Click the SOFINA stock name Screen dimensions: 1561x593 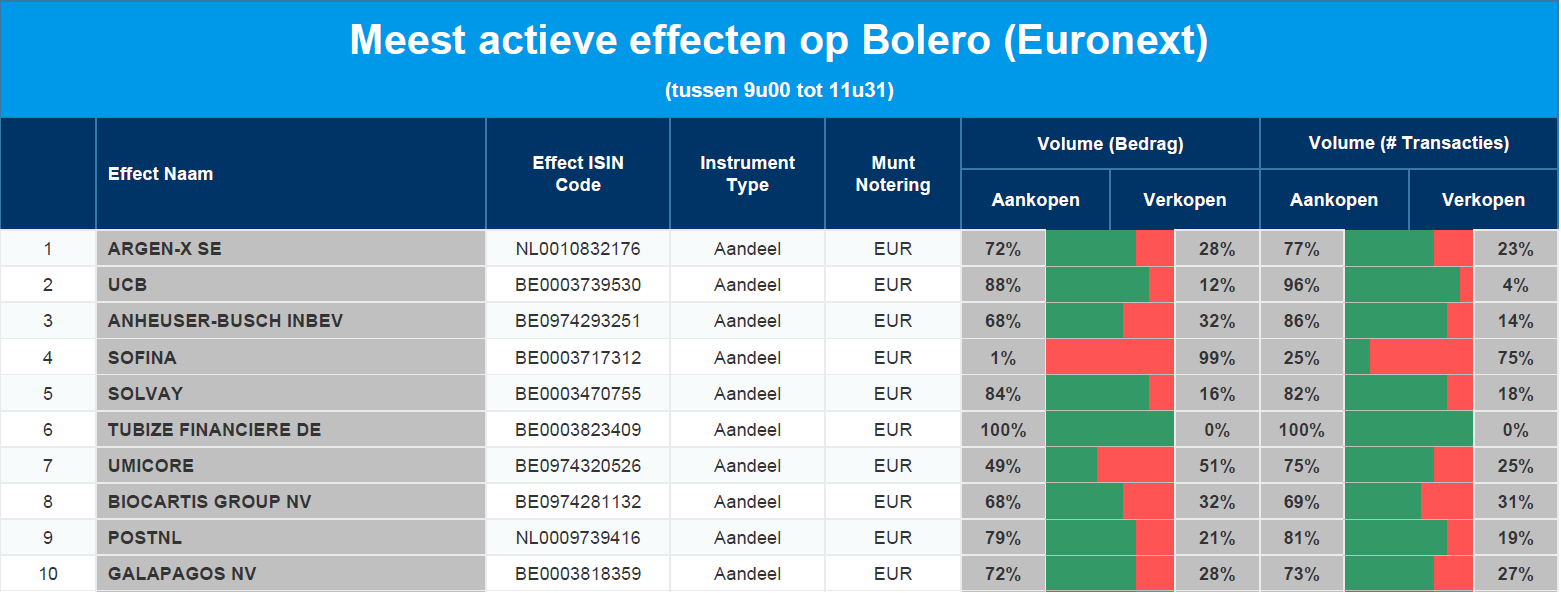coord(142,357)
